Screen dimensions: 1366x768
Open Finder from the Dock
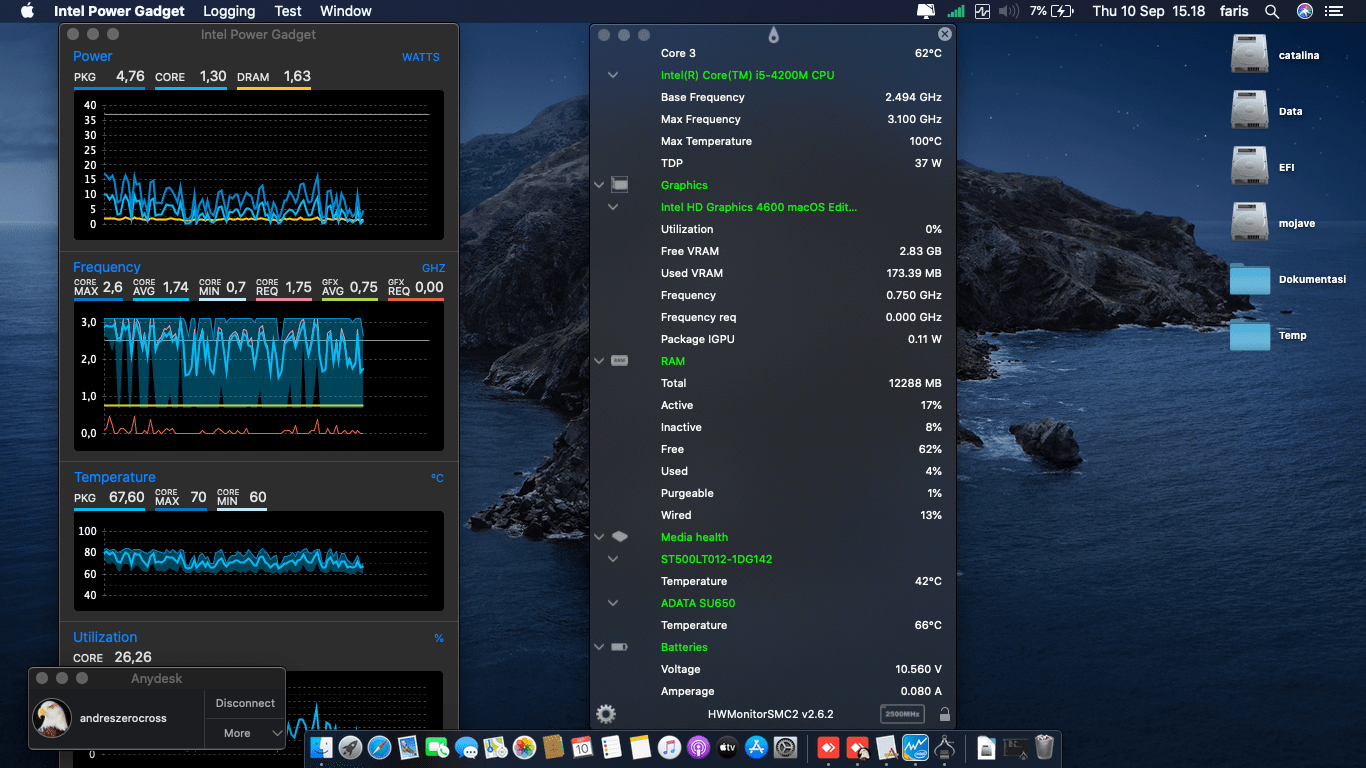tap(321, 747)
